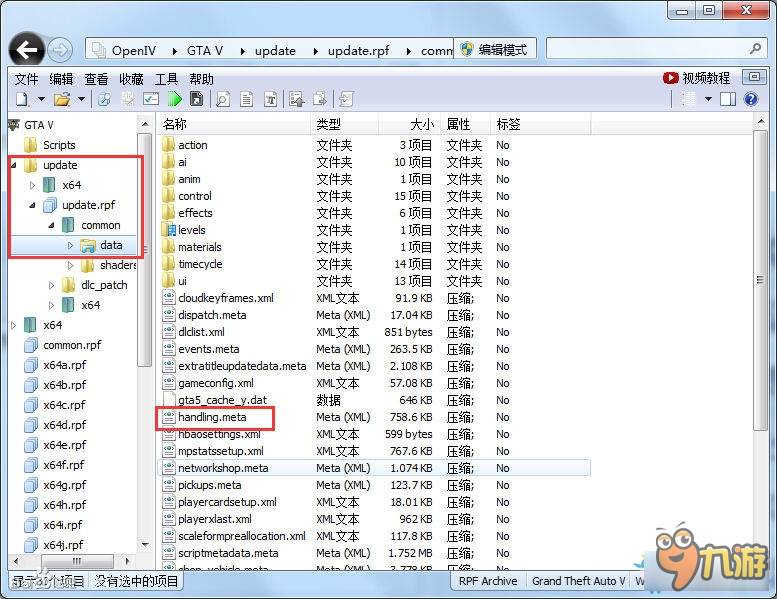
Task: Click the blue help question icon
Action: [x=751, y=100]
